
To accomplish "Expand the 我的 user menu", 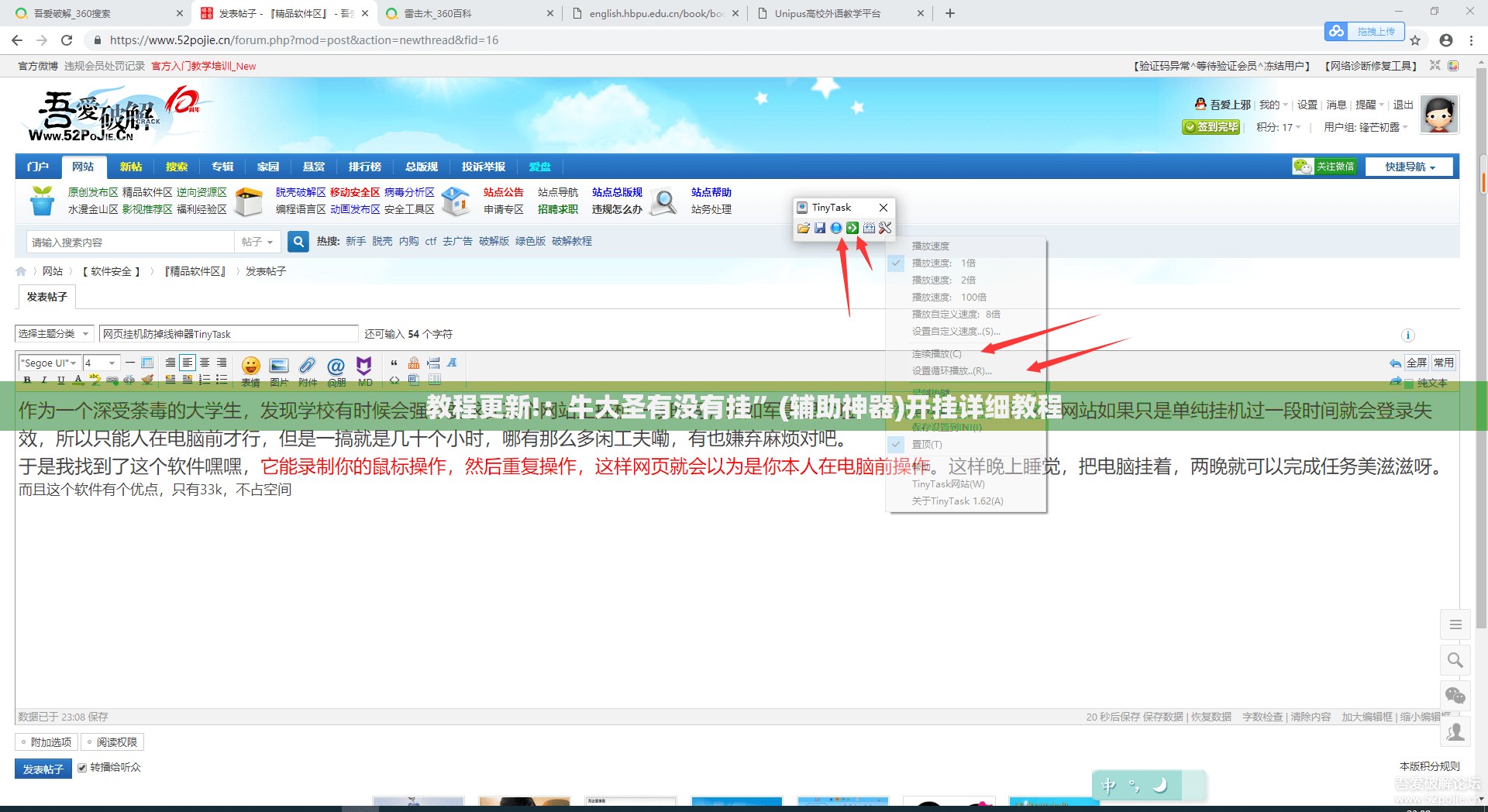I will [1273, 105].
